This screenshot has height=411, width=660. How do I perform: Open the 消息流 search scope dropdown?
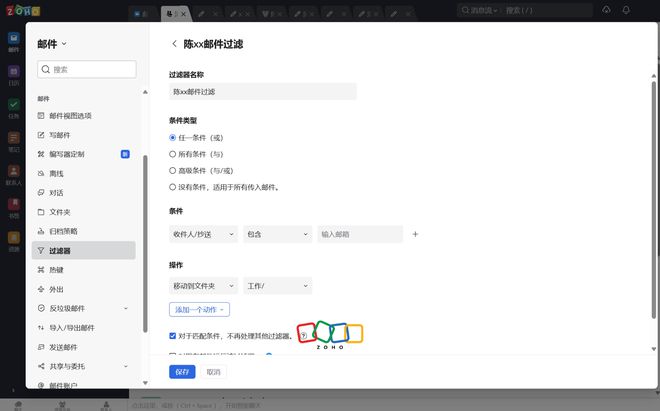tap(479, 10)
